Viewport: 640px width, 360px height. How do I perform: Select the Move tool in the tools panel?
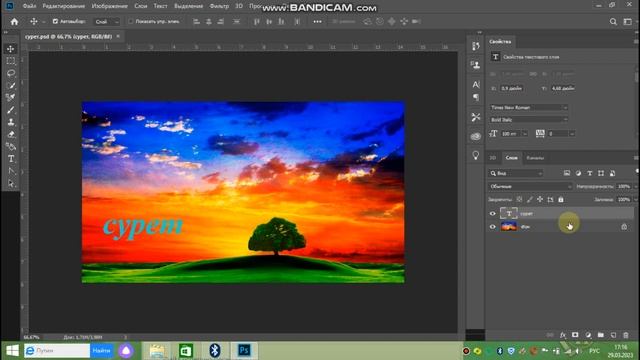(x=11, y=49)
